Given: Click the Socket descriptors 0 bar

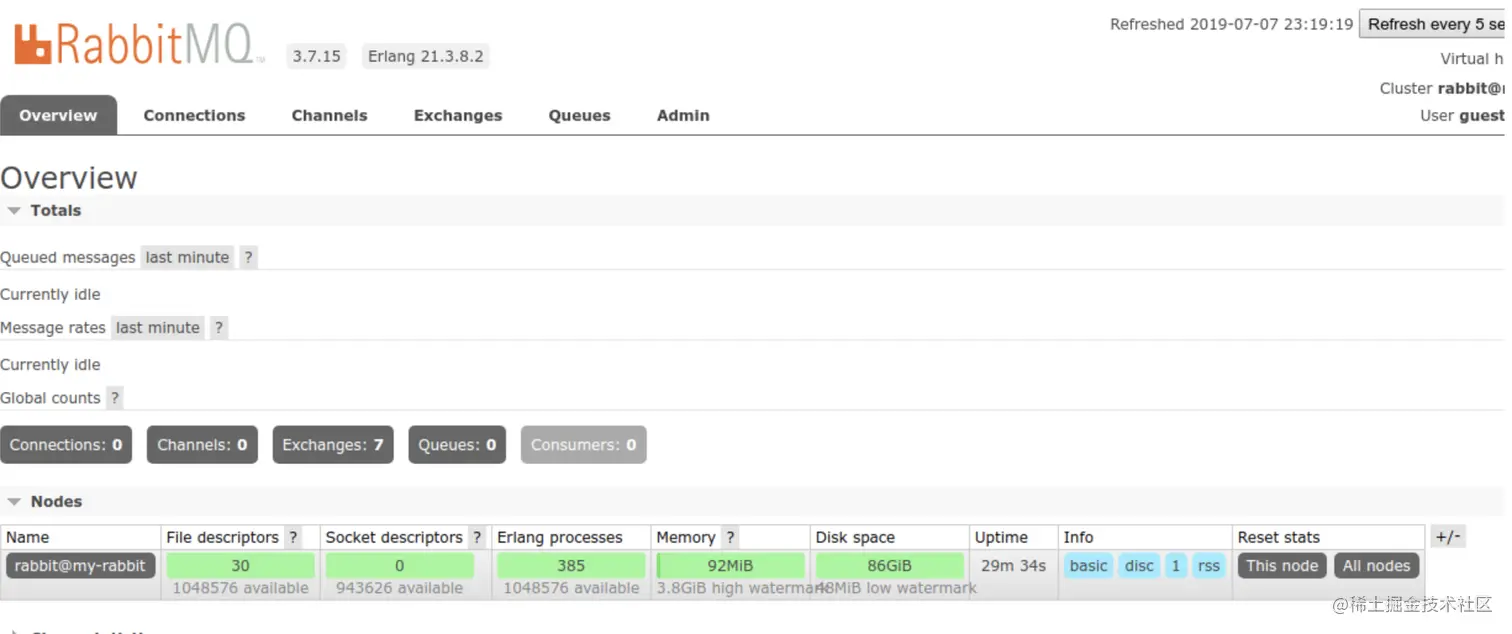Looking at the screenshot, I should (399, 565).
